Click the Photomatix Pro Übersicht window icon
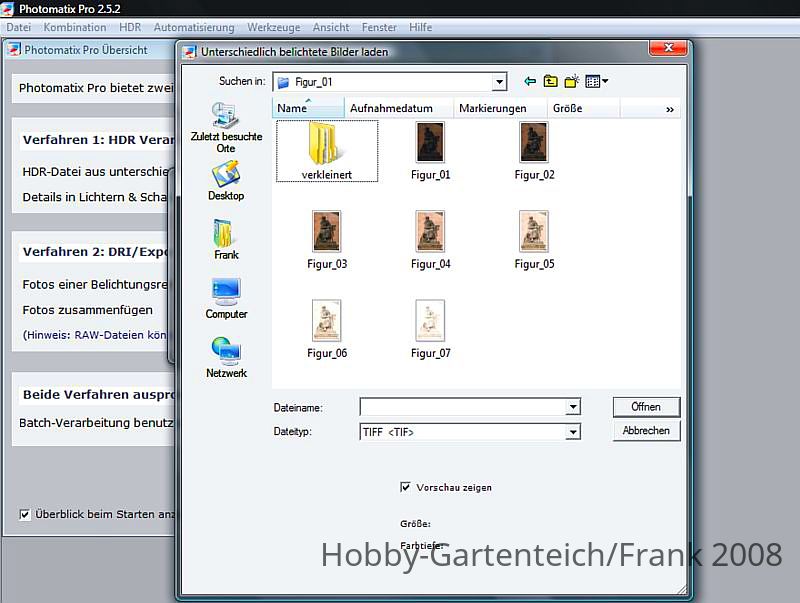The image size is (800, 603). [14, 49]
